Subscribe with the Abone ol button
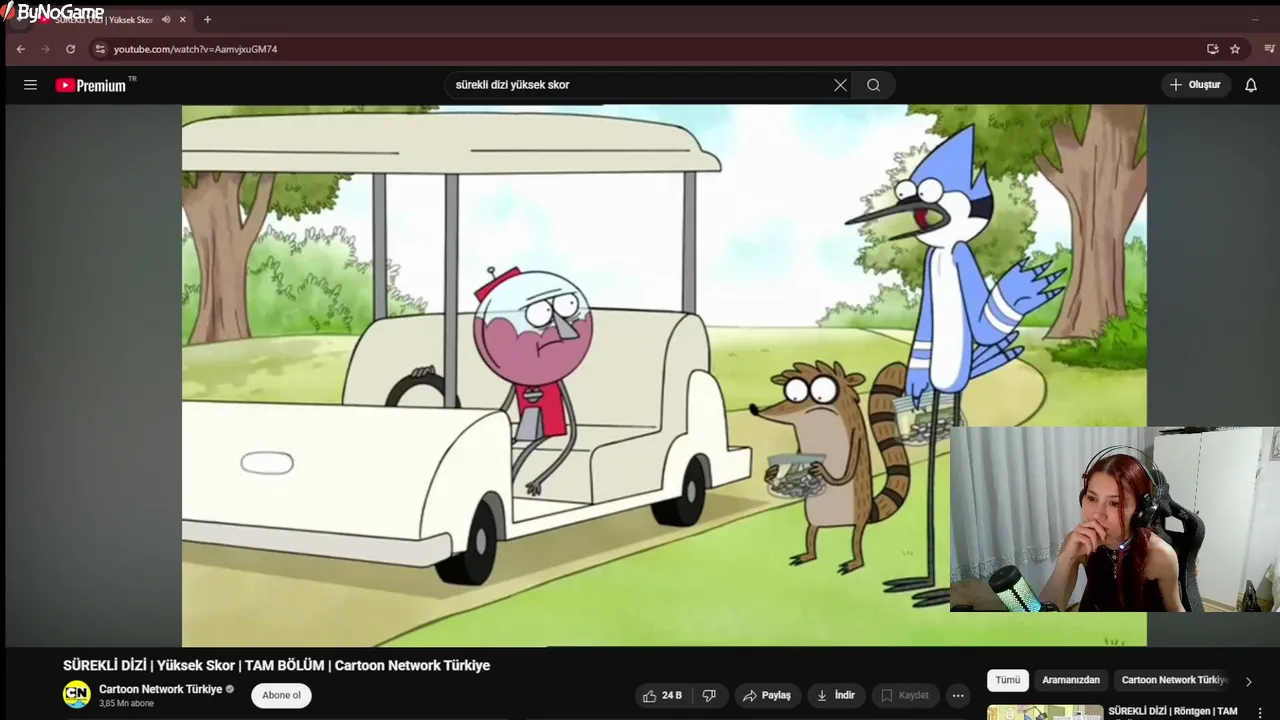The image size is (1280, 720). (x=281, y=695)
